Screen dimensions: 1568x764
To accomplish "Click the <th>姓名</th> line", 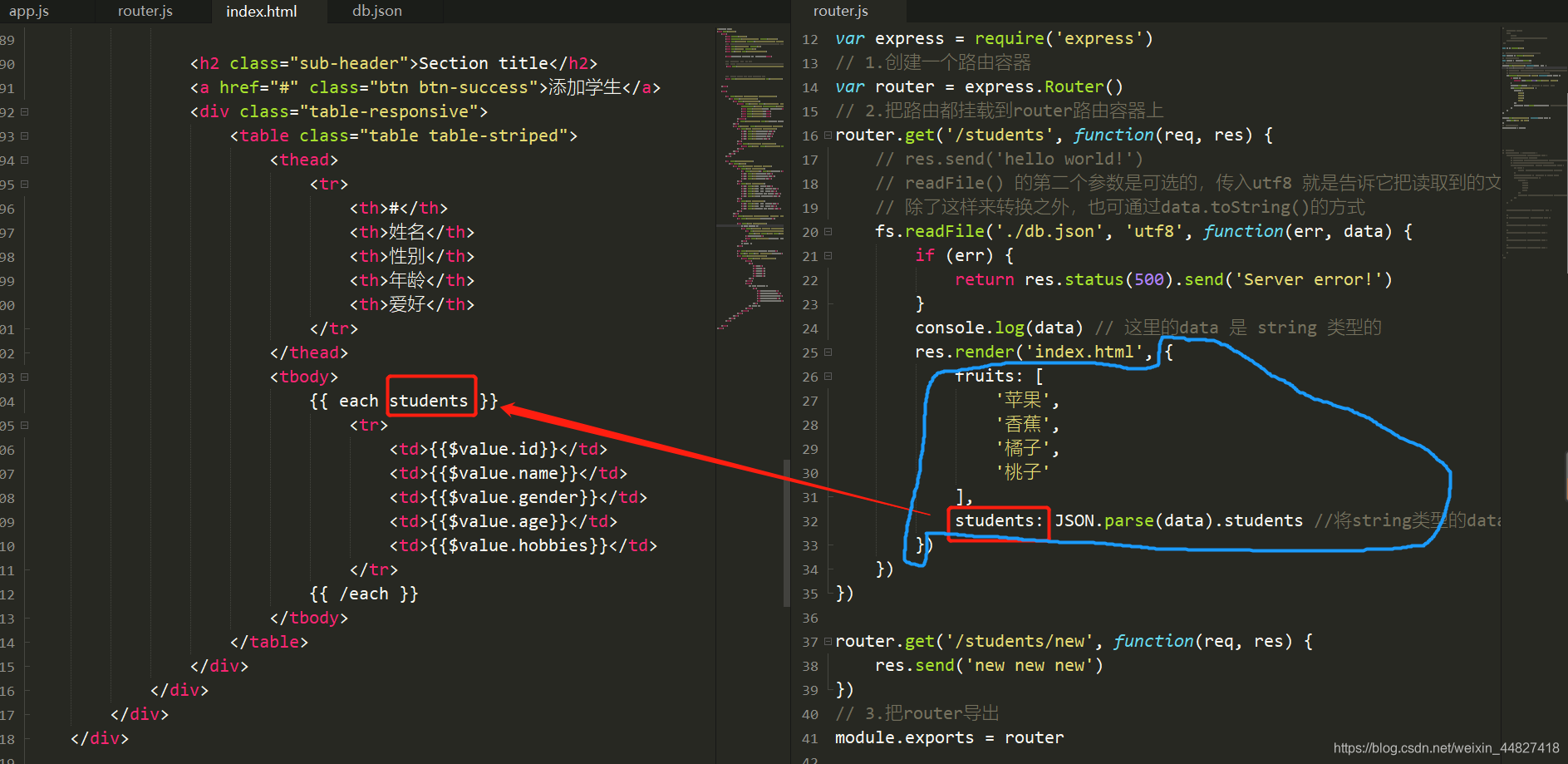I will tap(412, 232).
